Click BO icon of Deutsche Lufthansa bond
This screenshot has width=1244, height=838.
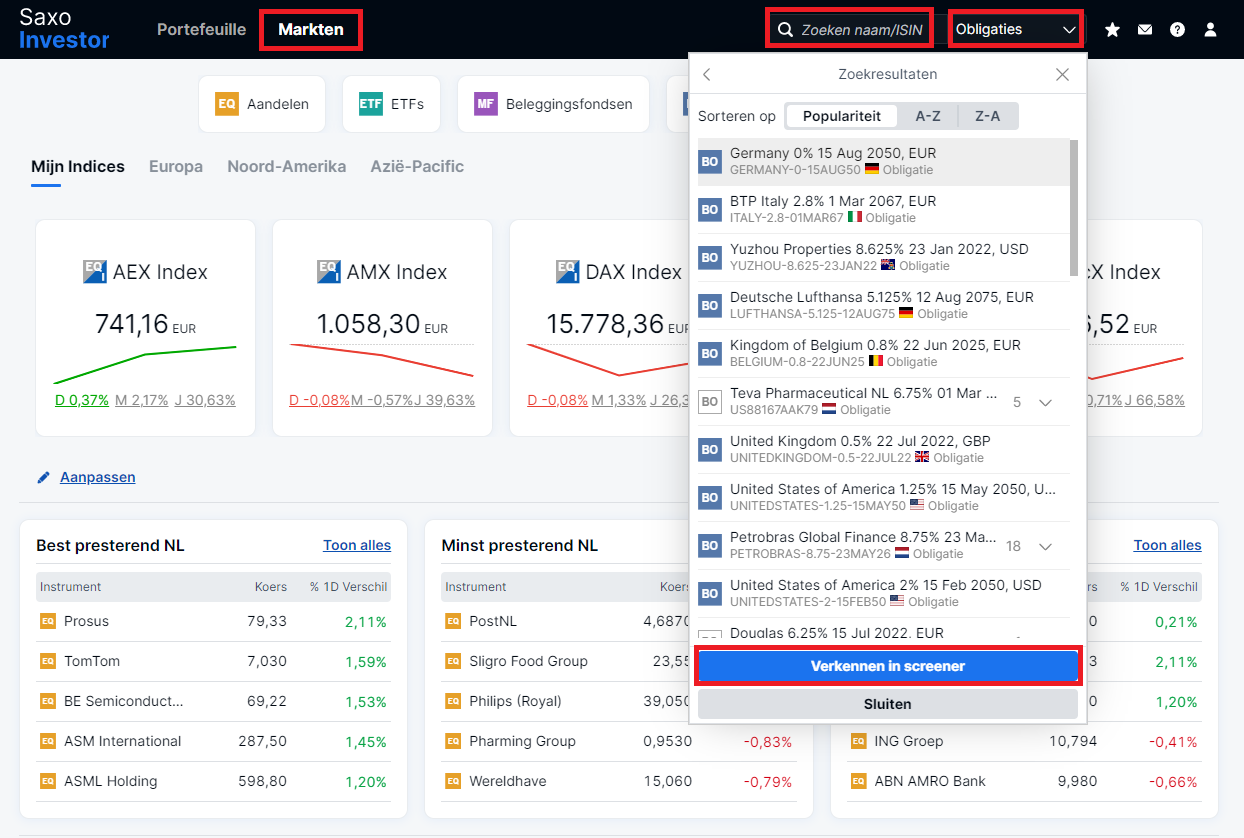(x=710, y=305)
